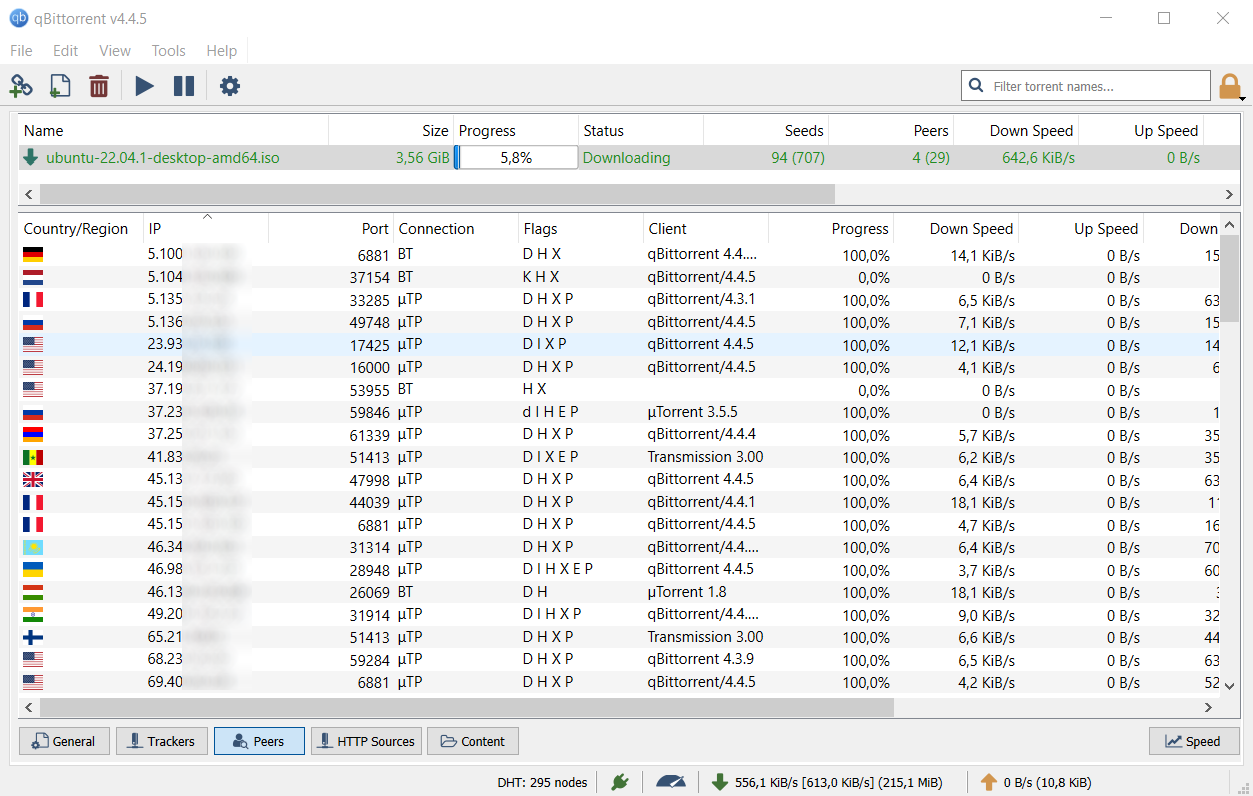Click the downloading arrow icon beside ubuntu torrent

(31, 157)
